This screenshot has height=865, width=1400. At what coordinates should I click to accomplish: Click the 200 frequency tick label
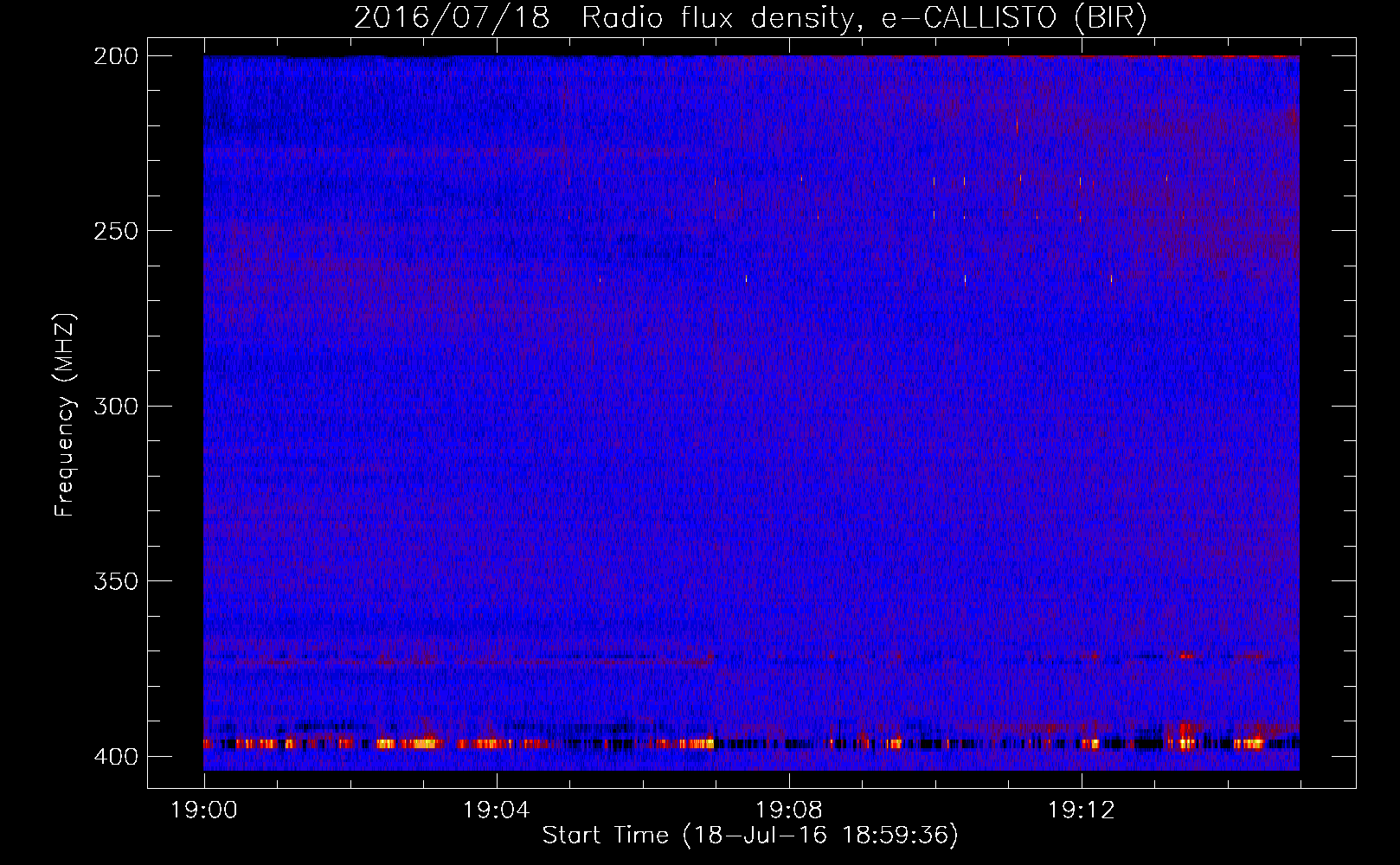[116, 56]
